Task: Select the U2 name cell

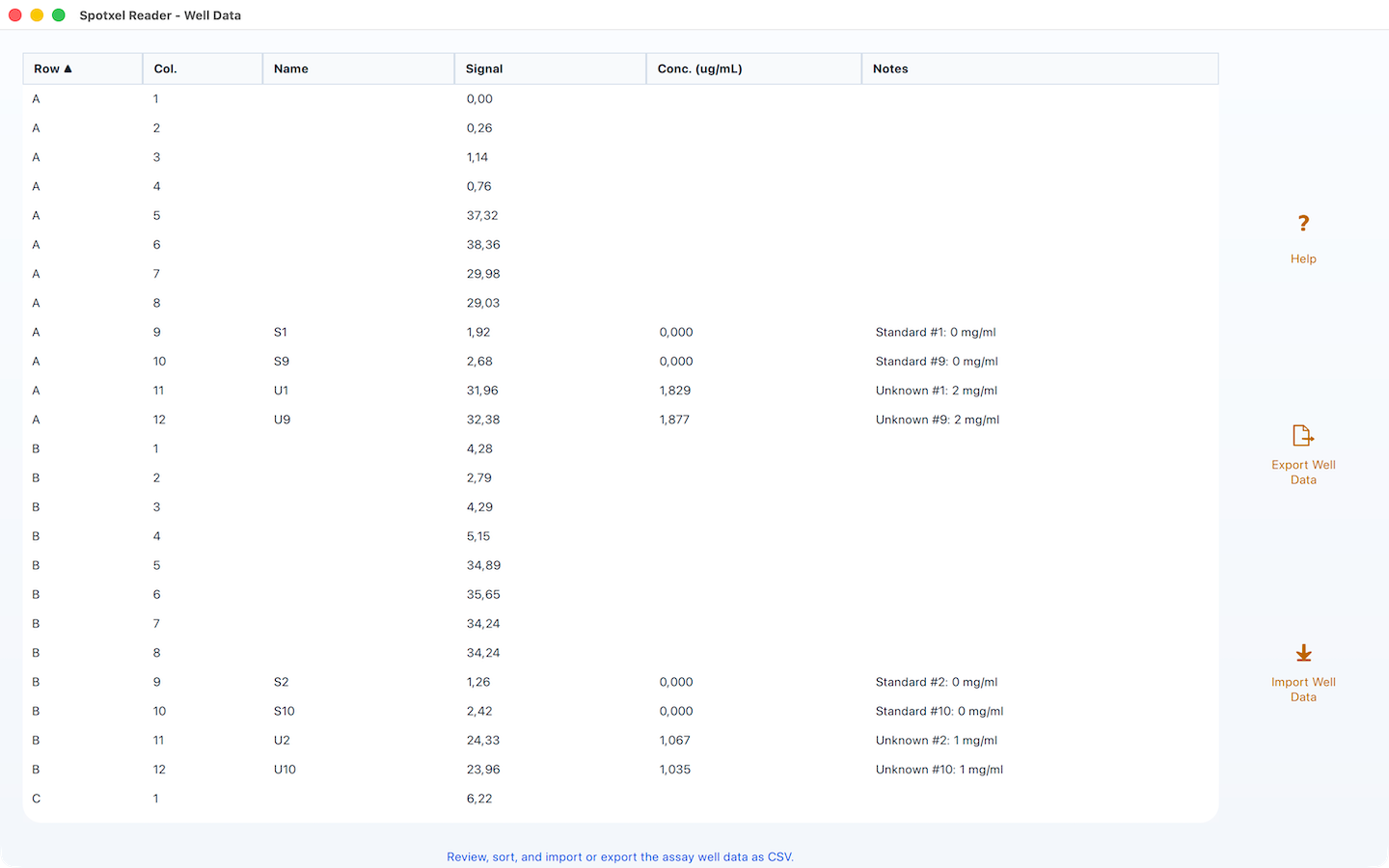Action: click(x=282, y=741)
